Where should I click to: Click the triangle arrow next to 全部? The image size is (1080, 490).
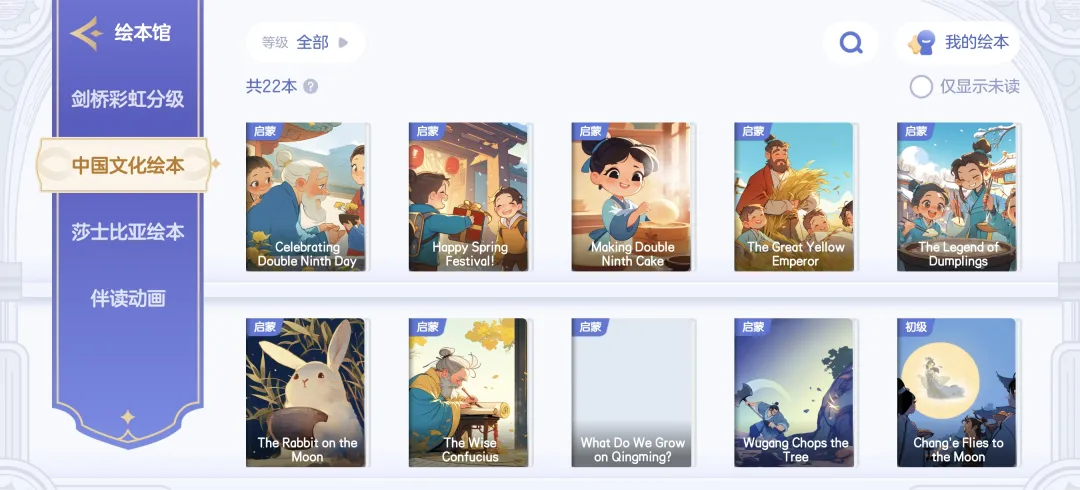(x=343, y=43)
